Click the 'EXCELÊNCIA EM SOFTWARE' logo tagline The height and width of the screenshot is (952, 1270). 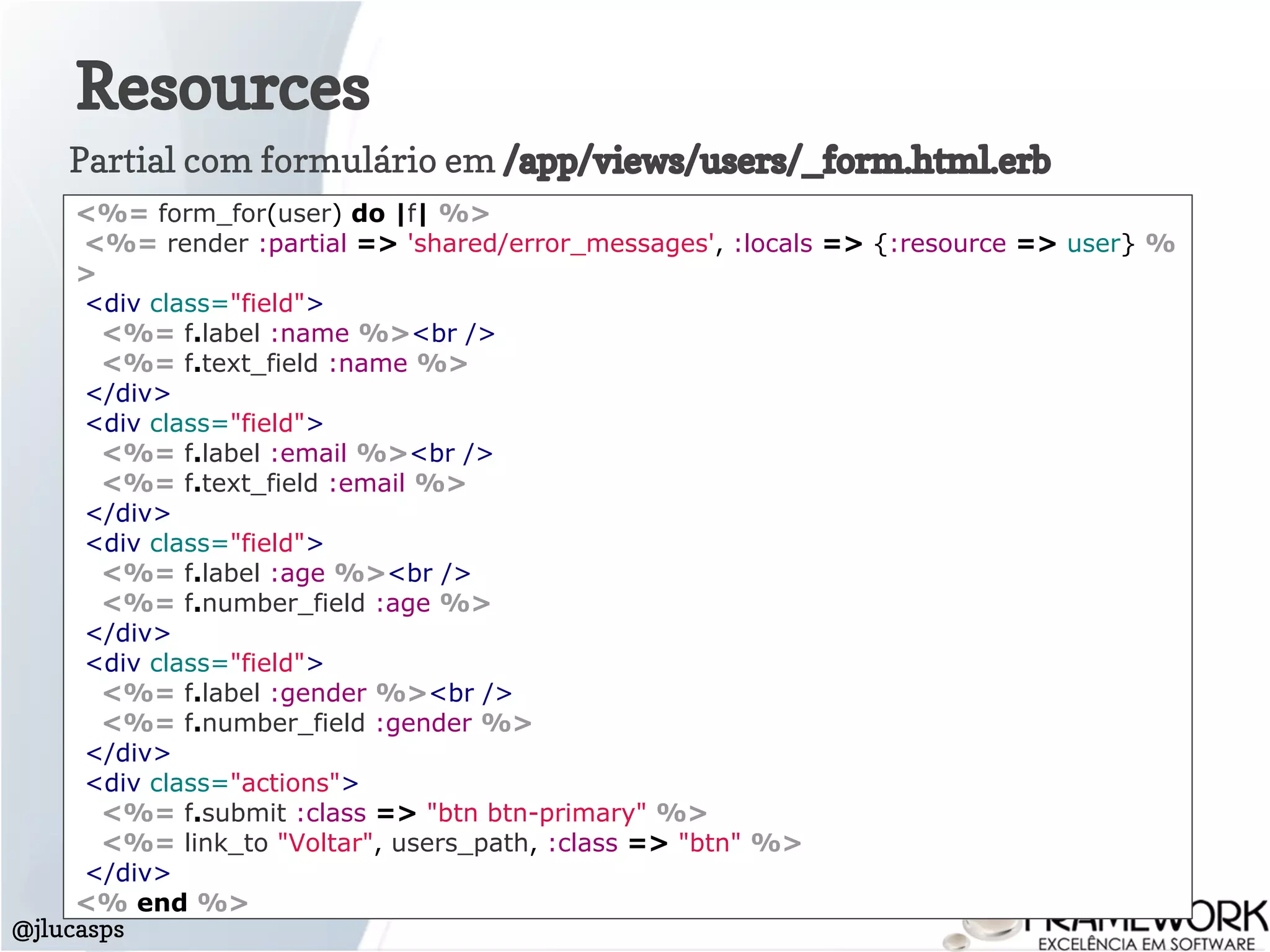[x=1147, y=943]
